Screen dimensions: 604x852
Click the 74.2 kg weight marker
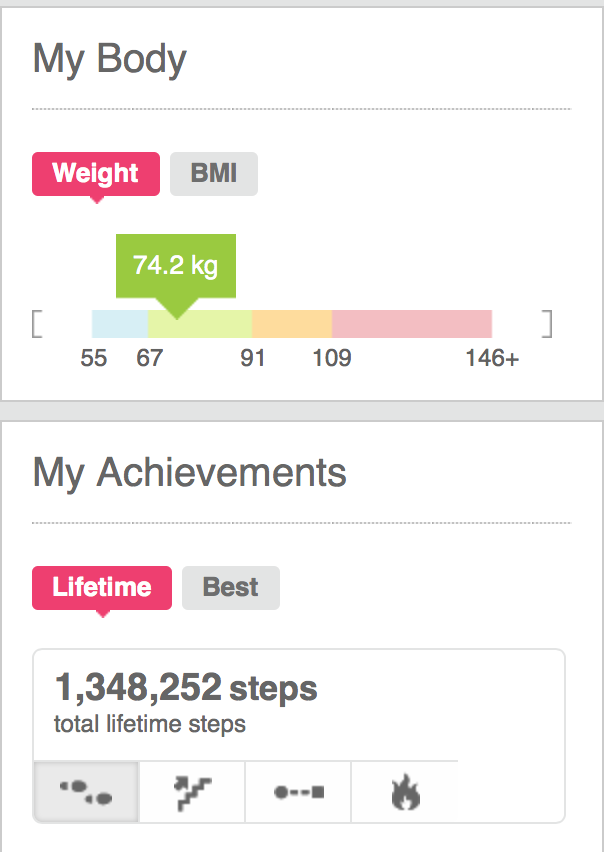[176, 266]
